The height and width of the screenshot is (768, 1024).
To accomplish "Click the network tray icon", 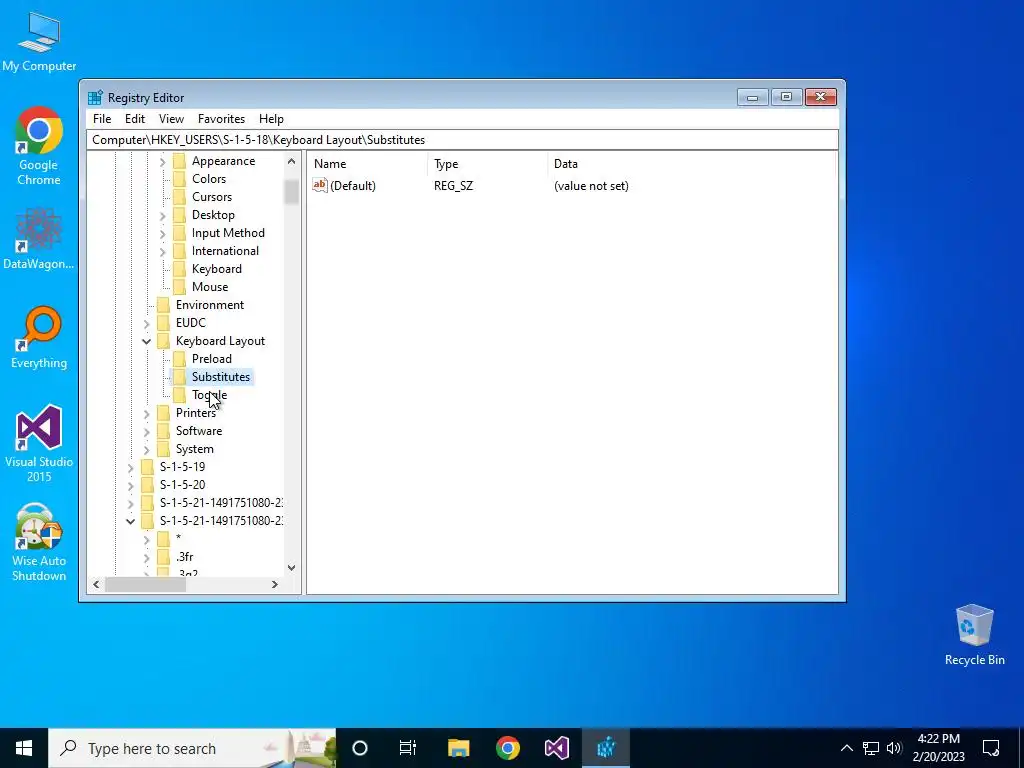I will pos(871,748).
